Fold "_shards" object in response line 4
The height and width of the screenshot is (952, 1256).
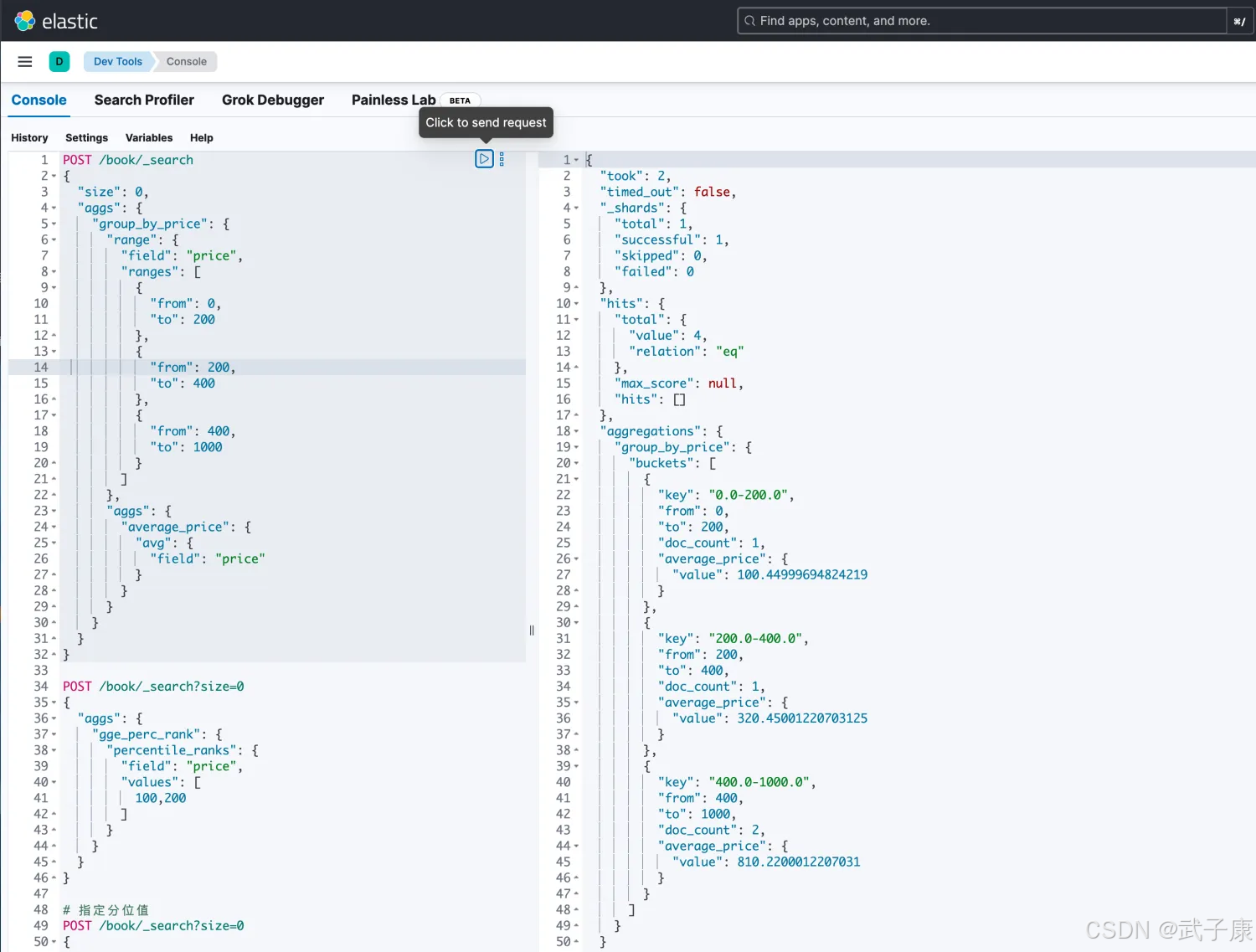576,208
